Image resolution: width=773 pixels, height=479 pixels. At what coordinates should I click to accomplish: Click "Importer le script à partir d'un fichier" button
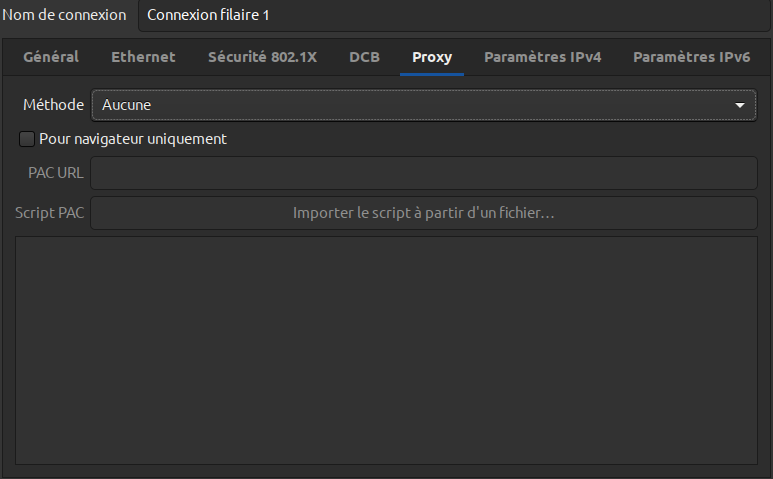[423, 213]
